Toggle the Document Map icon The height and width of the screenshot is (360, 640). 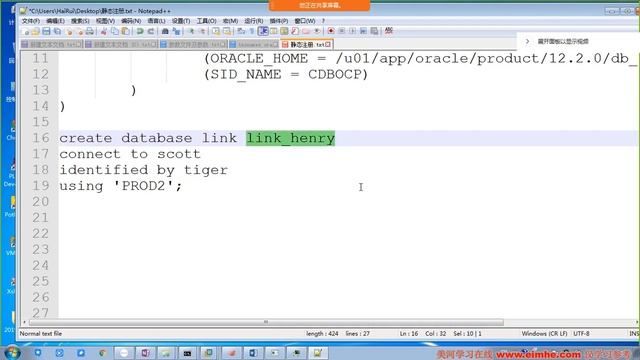tap(284, 31)
